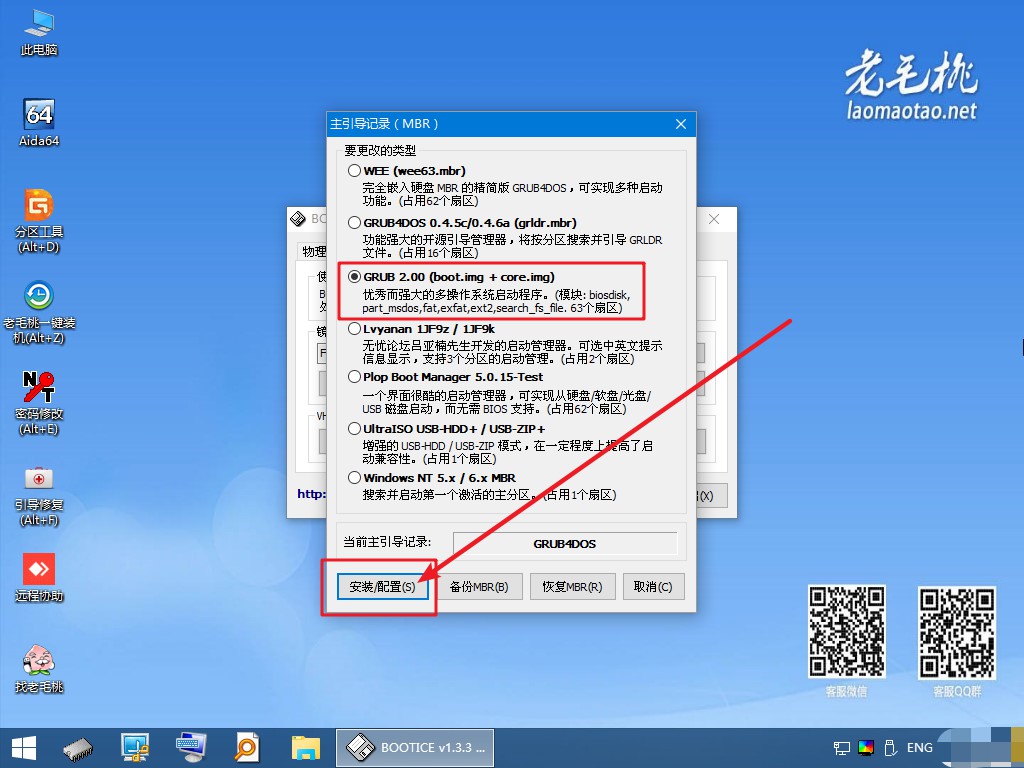1024x768 pixels.
Task: Click the ENG language indicator
Action: (x=920, y=748)
